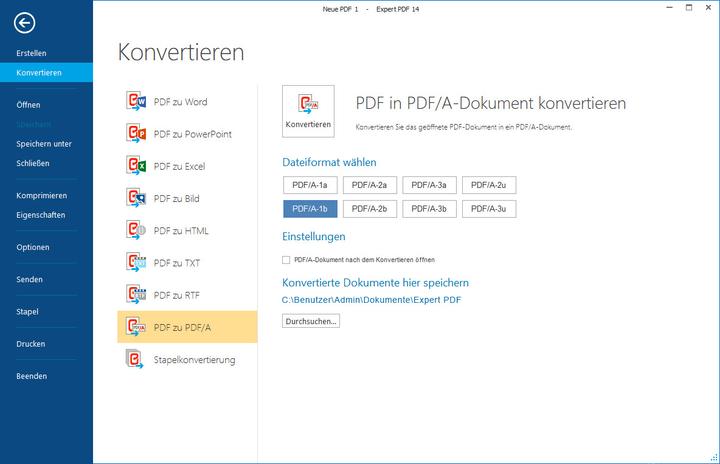Select the PDF zu HTML label

(x=181, y=231)
